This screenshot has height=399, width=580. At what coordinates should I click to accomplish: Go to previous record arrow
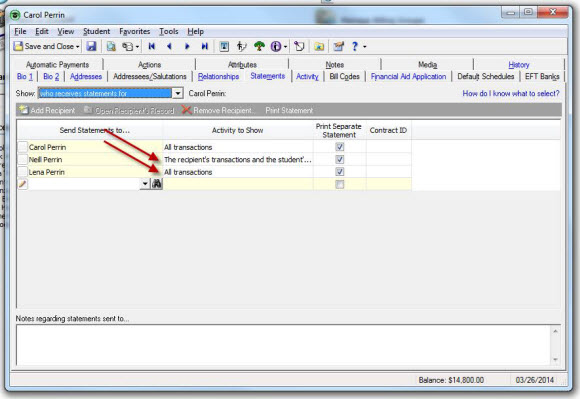[169, 46]
